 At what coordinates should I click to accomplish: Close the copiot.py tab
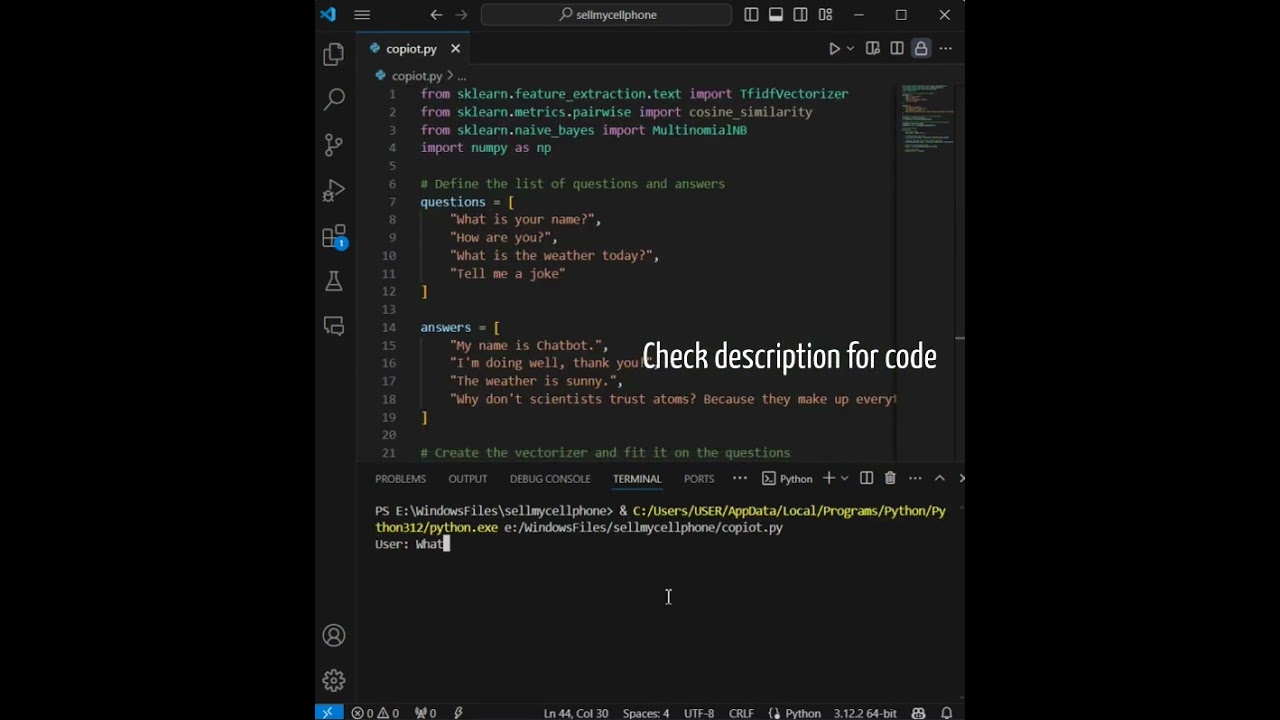pos(455,49)
